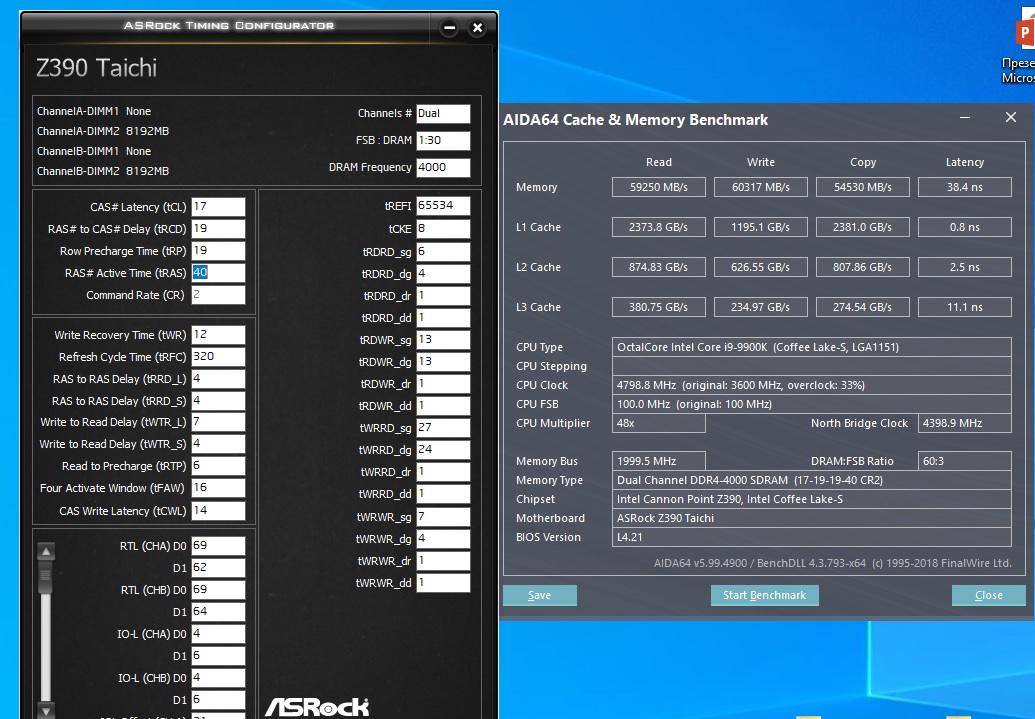Click Memory Write result 60317 MB/s
This screenshot has height=719, width=1035.
click(761, 187)
